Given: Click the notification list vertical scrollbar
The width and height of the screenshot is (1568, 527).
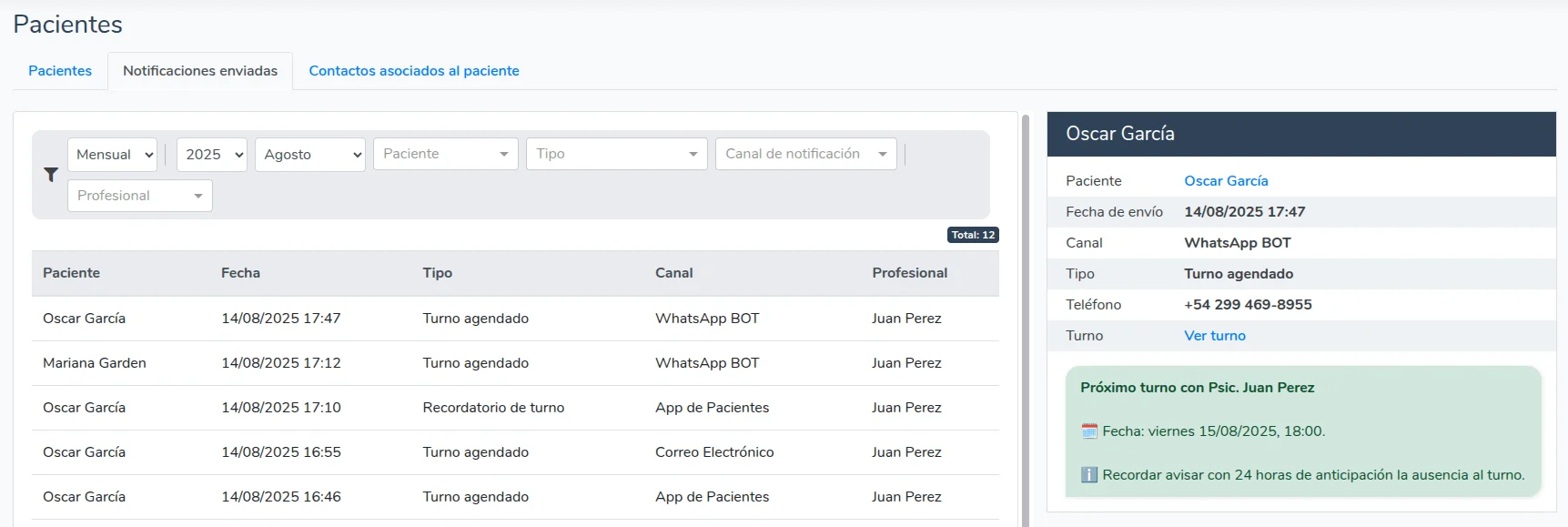Looking at the screenshot, I should click(x=1026, y=319).
